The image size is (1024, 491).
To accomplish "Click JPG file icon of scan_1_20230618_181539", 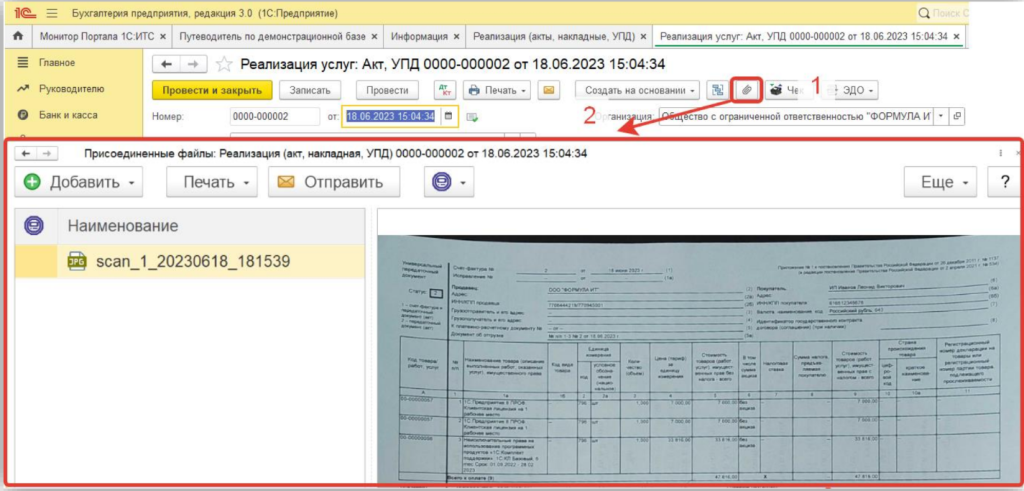I will (x=77, y=261).
